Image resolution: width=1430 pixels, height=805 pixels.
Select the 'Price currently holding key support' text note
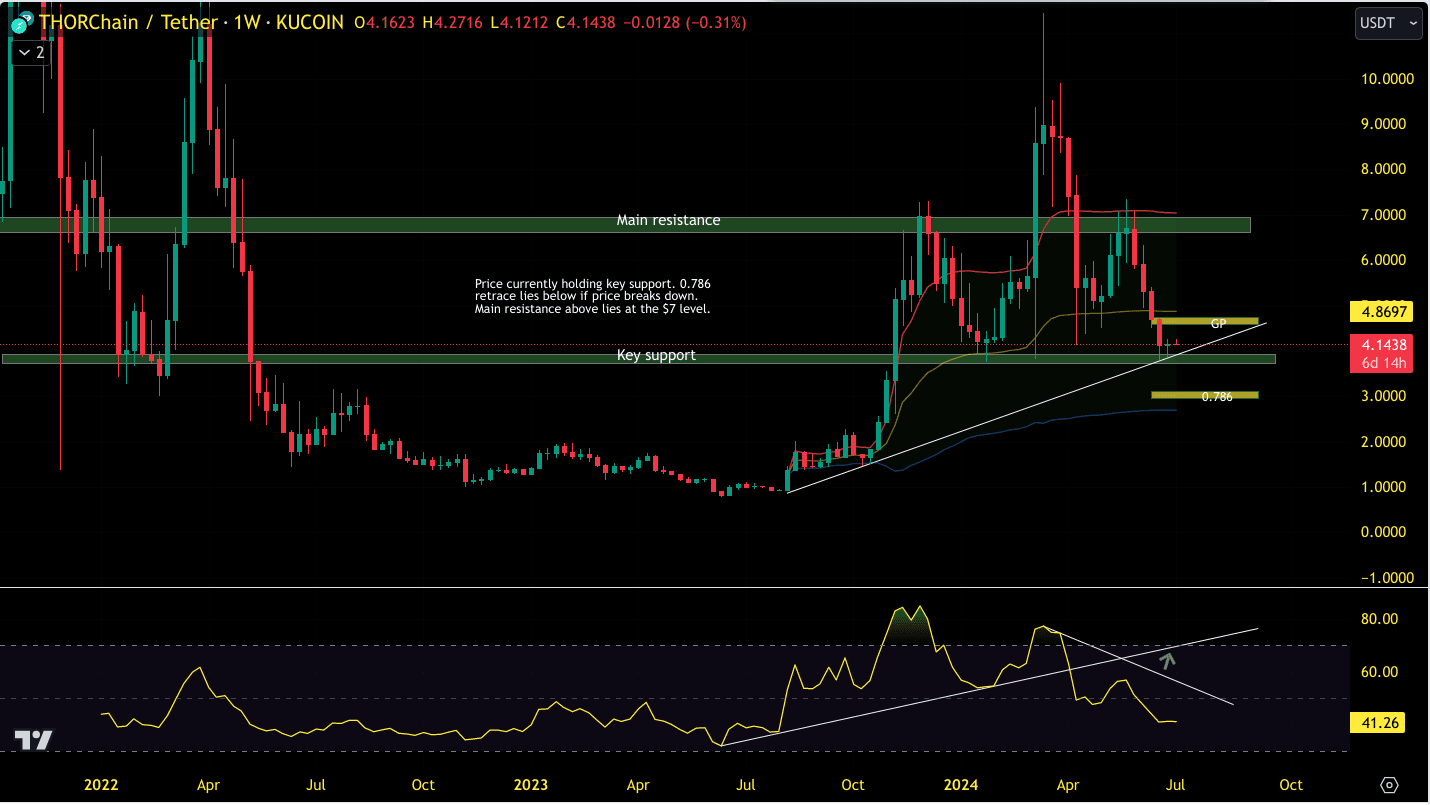tap(593, 297)
